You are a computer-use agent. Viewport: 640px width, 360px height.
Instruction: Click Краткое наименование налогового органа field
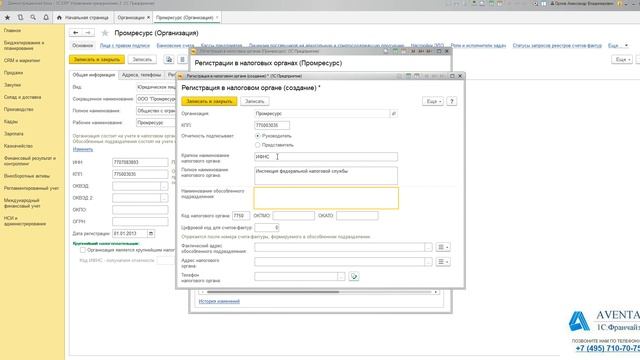pyautogui.click(x=326, y=157)
